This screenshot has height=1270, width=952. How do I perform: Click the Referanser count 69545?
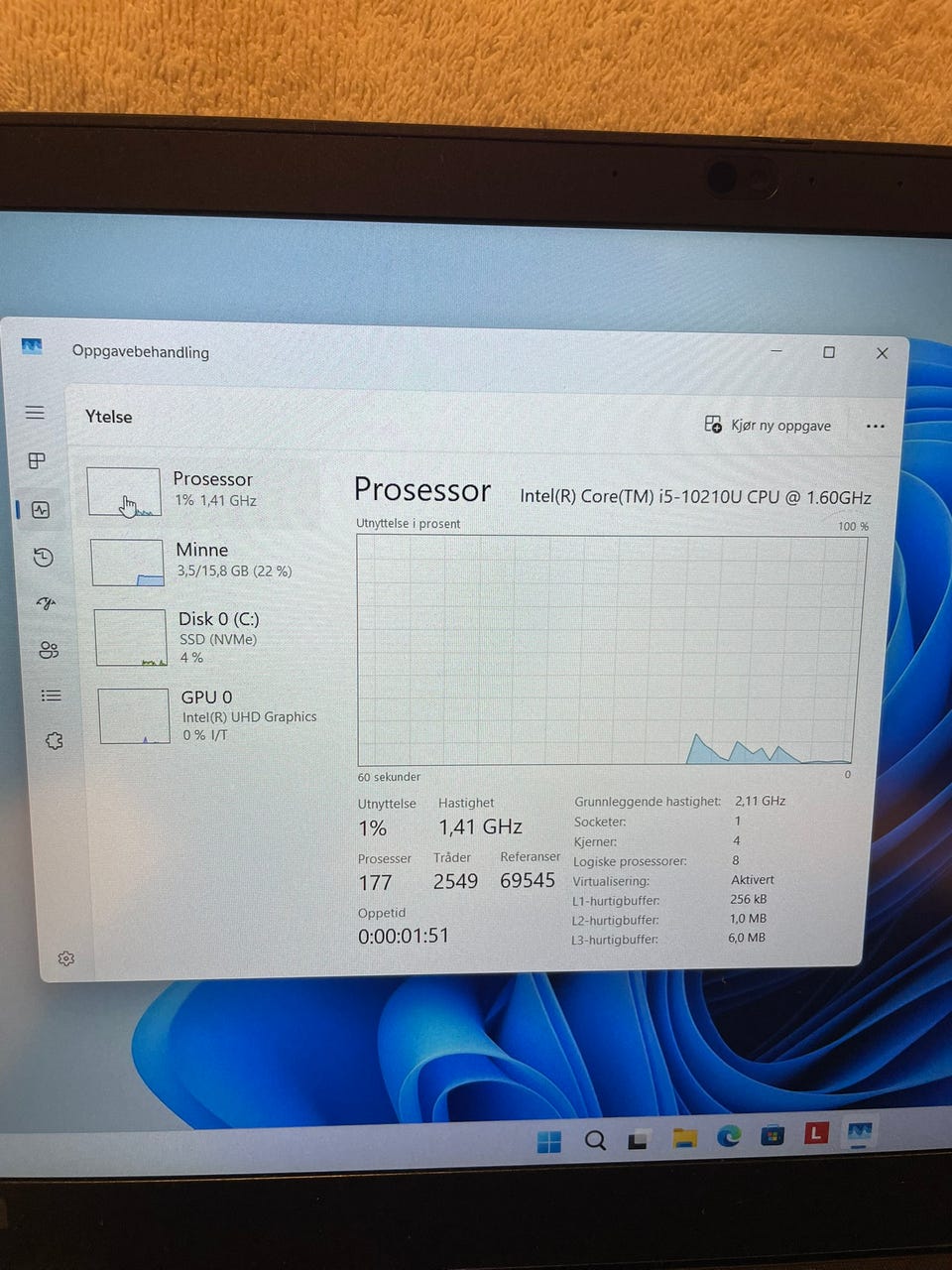point(528,880)
